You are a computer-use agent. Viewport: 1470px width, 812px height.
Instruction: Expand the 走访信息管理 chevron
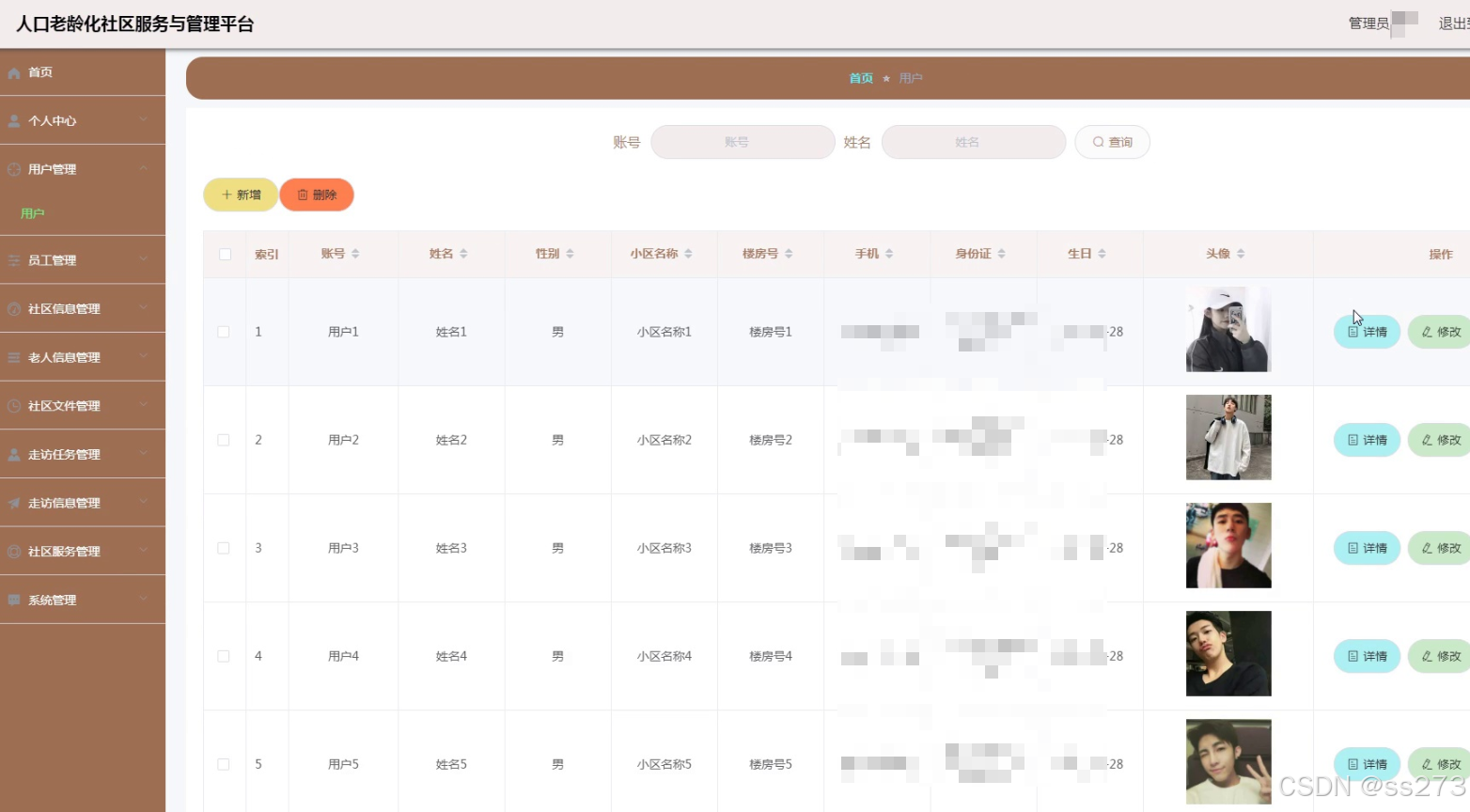pyautogui.click(x=144, y=502)
